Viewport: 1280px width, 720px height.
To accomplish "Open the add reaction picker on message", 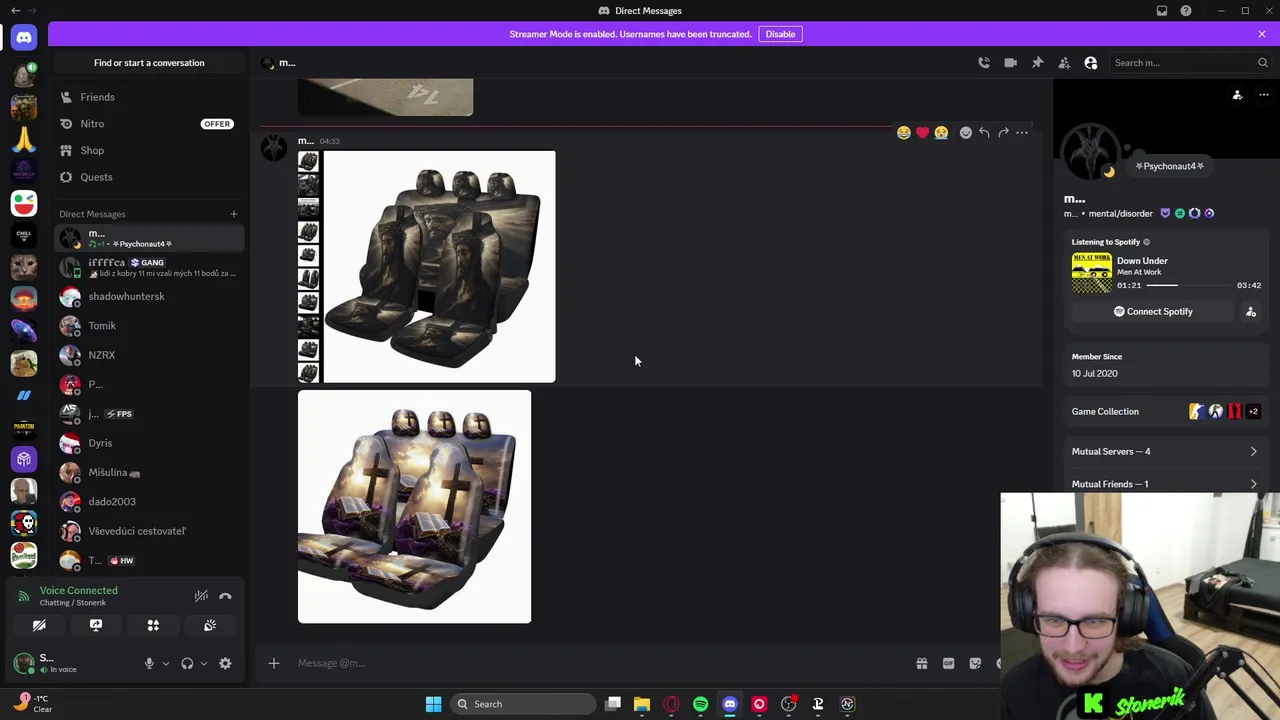I will click(x=965, y=133).
